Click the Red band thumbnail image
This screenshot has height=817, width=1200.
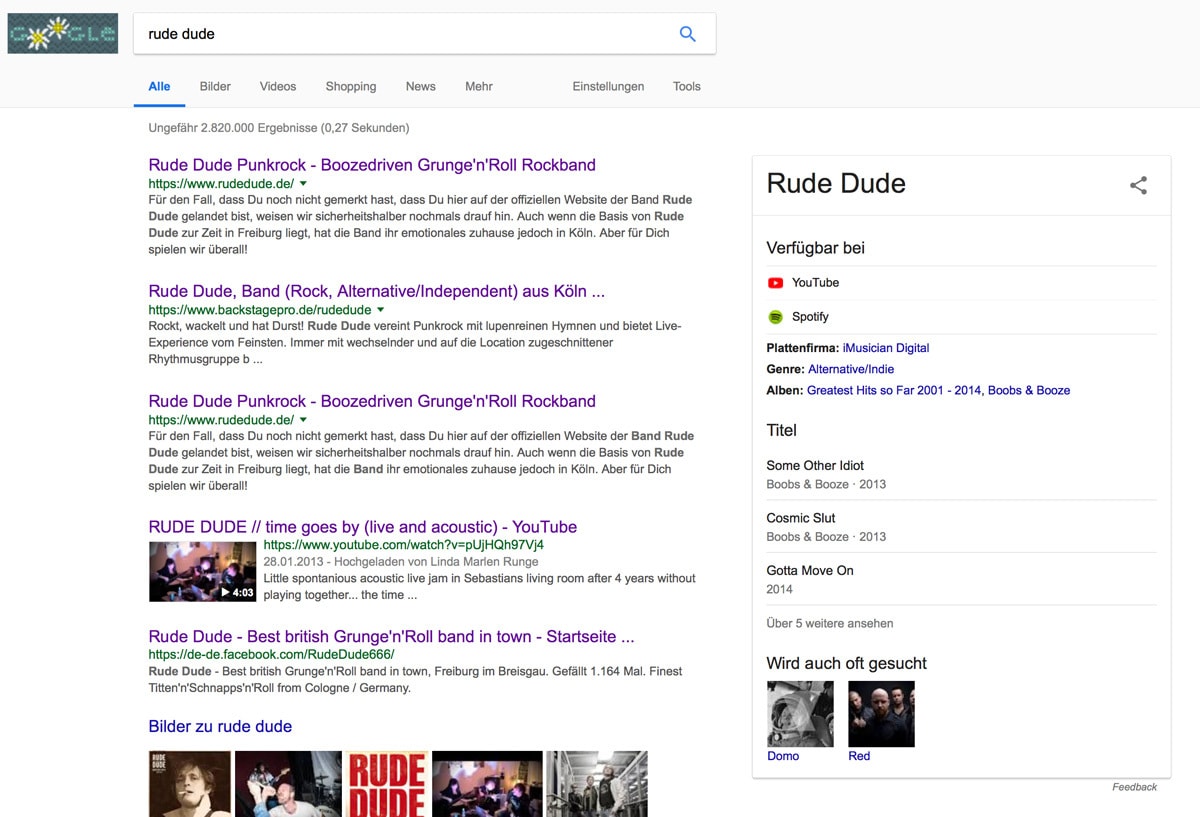[x=881, y=714]
